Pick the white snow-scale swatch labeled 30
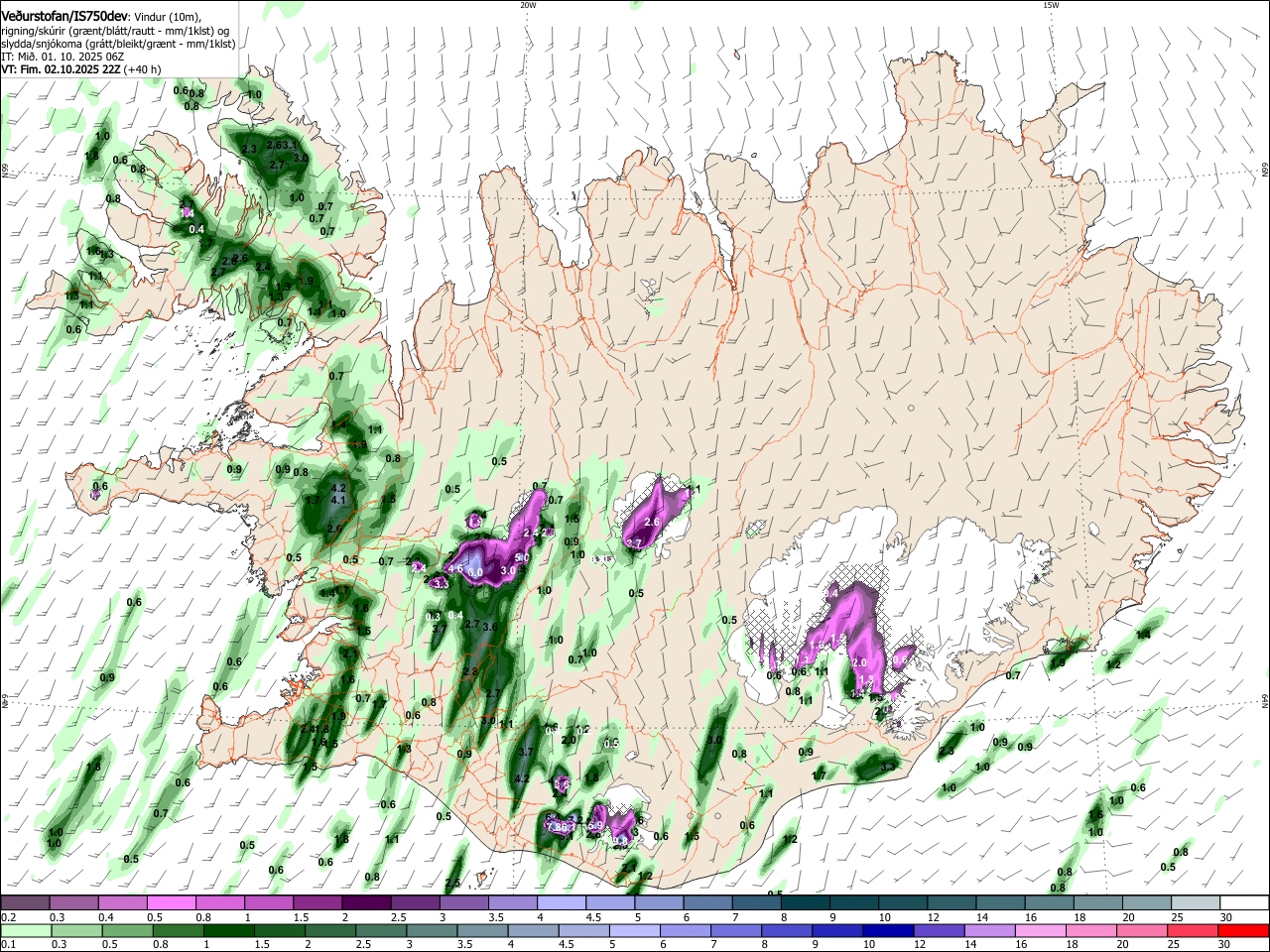Image resolution: width=1270 pixels, height=952 pixels. pos(1244,902)
